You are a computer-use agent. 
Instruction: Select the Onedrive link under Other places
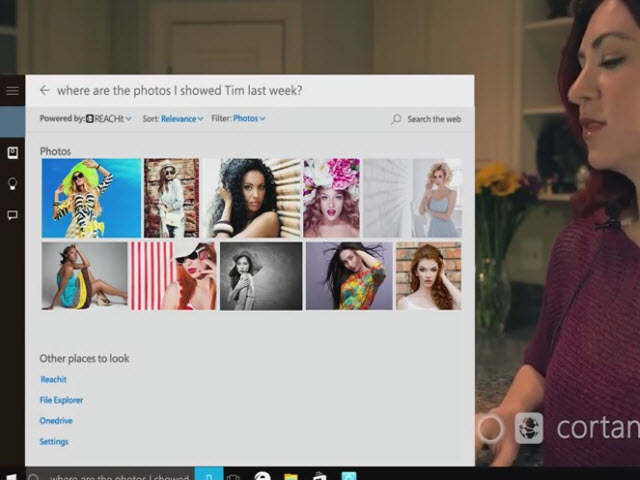coord(56,421)
